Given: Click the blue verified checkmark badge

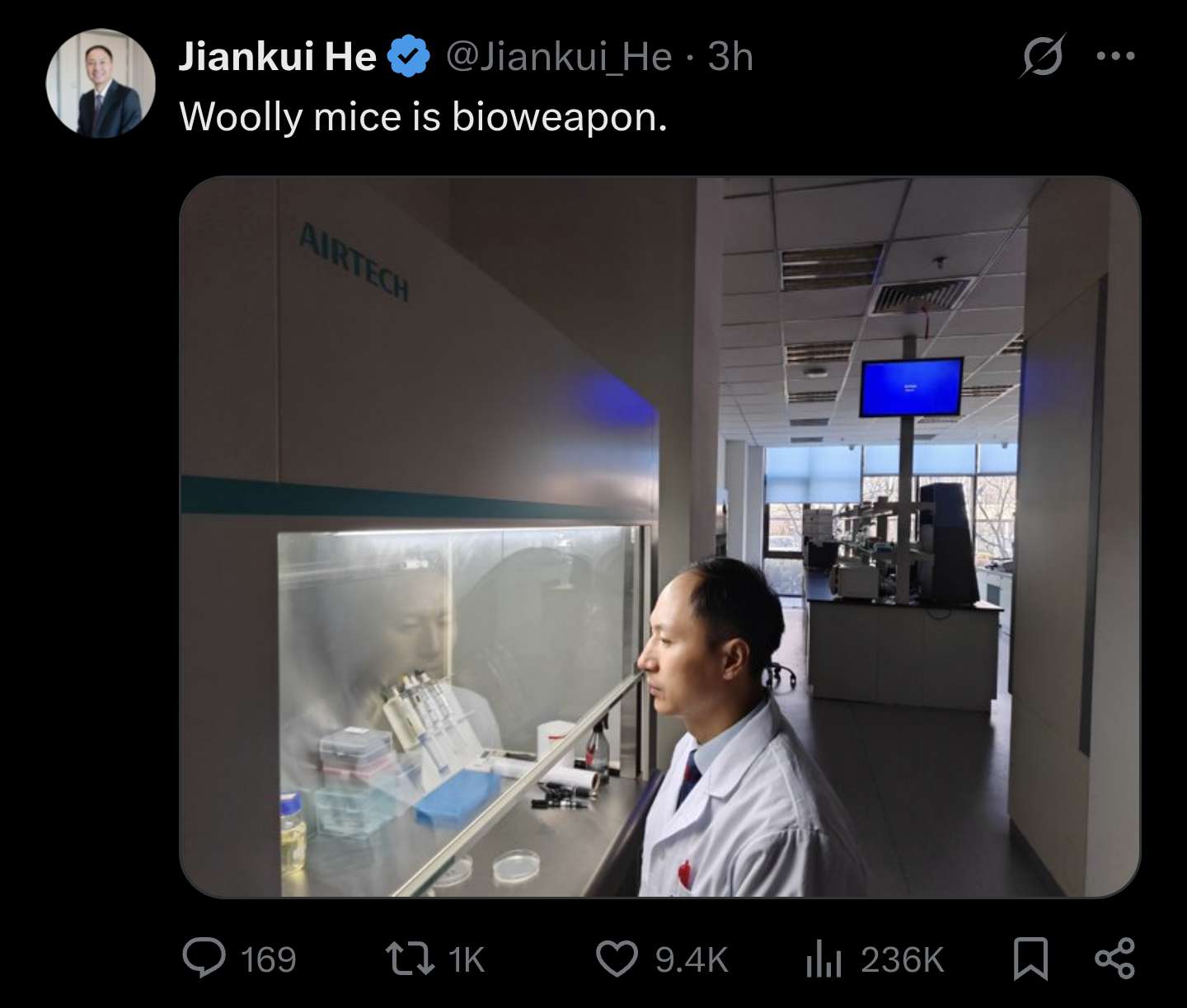Looking at the screenshot, I should click(409, 57).
